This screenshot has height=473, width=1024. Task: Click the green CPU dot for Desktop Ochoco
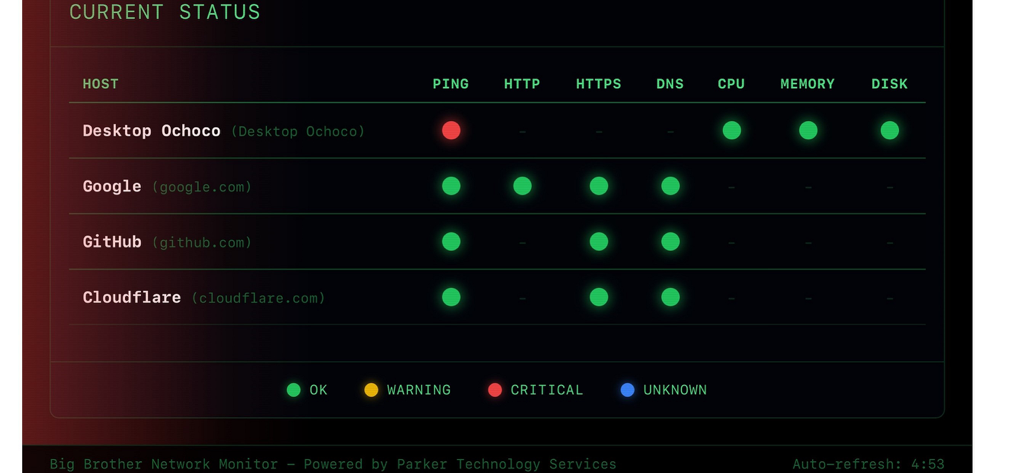point(731,131)
